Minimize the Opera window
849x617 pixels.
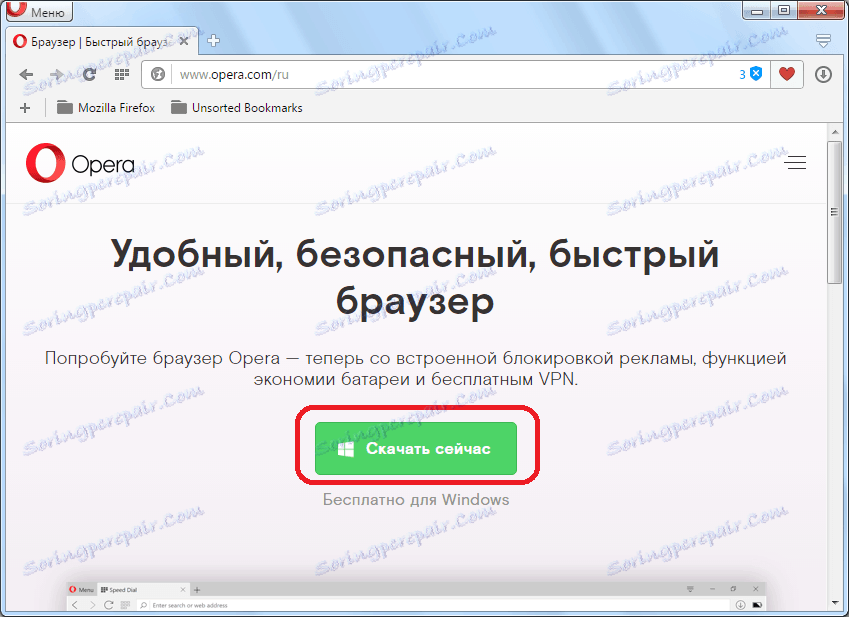[757, 10]
